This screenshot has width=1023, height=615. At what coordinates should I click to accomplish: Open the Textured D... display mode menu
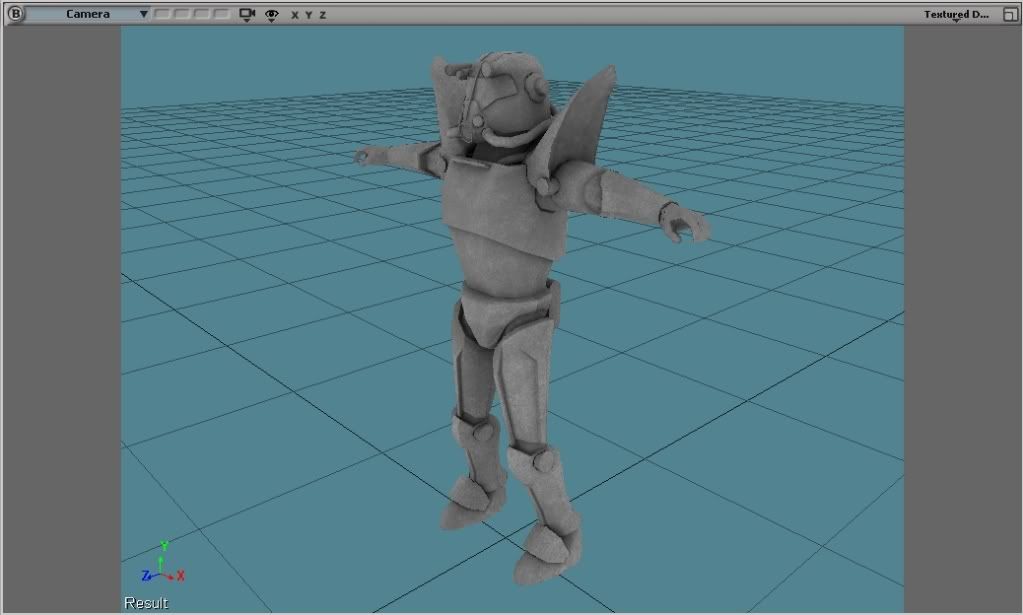(956, 14)
